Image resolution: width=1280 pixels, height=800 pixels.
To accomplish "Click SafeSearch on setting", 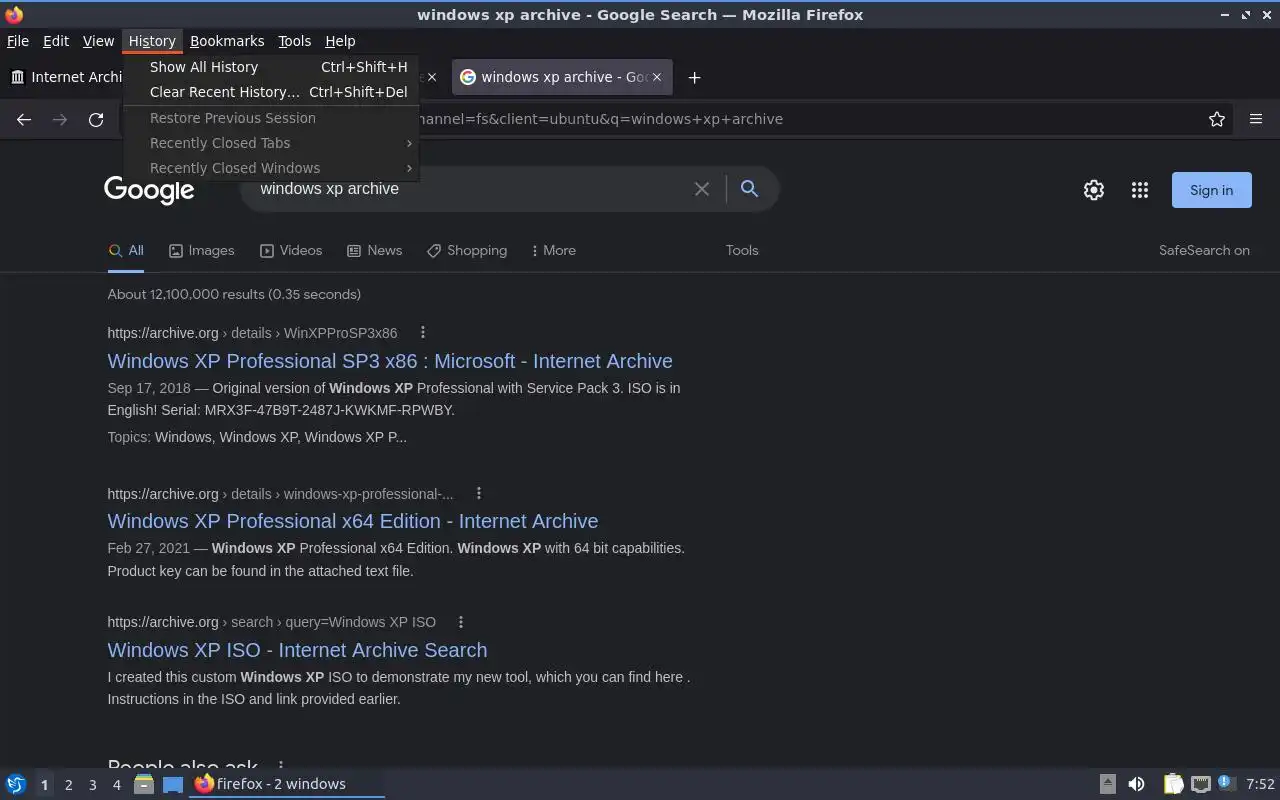I will 1204,250.
